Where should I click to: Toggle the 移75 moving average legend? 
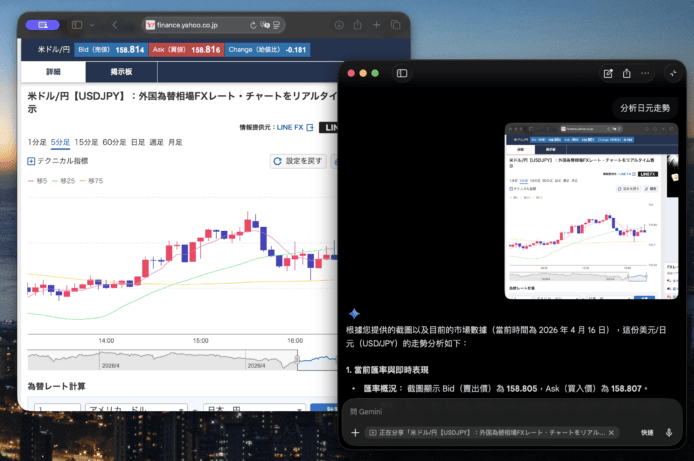pyautogui.click(x=91, y=181)
